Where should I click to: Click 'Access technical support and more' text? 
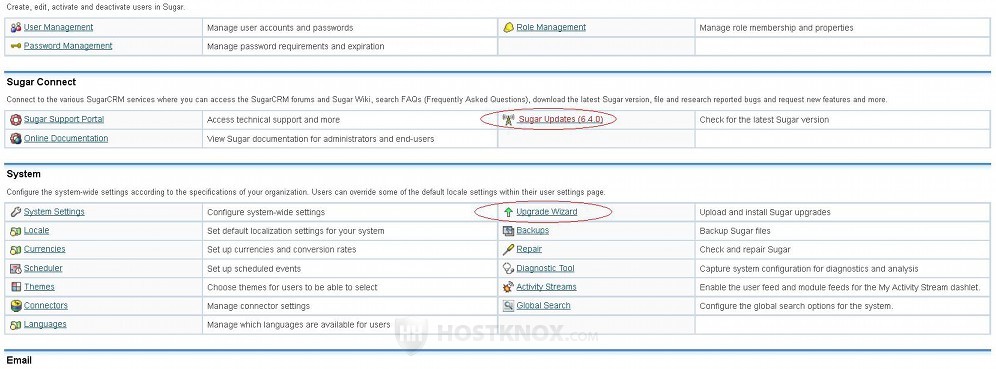coord(273,120)
